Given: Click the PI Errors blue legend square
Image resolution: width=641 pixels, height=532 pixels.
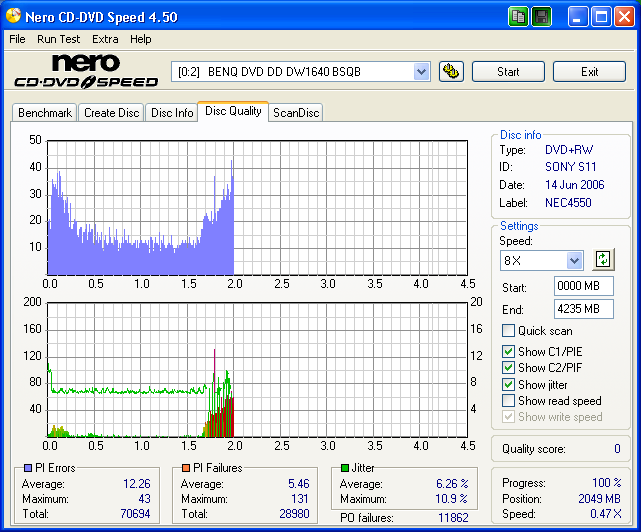Looking at the screenshot, I should pyautogui.click(x=27, y=468).
